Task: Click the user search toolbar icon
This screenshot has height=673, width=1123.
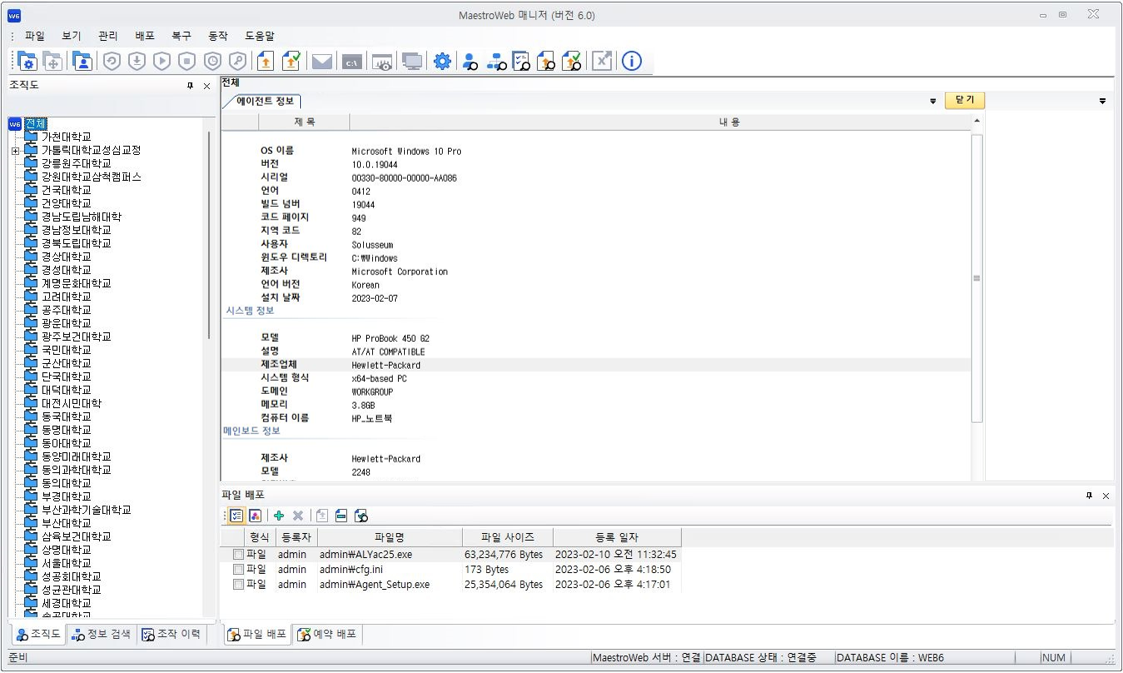Action: click(x=470, y=61)
